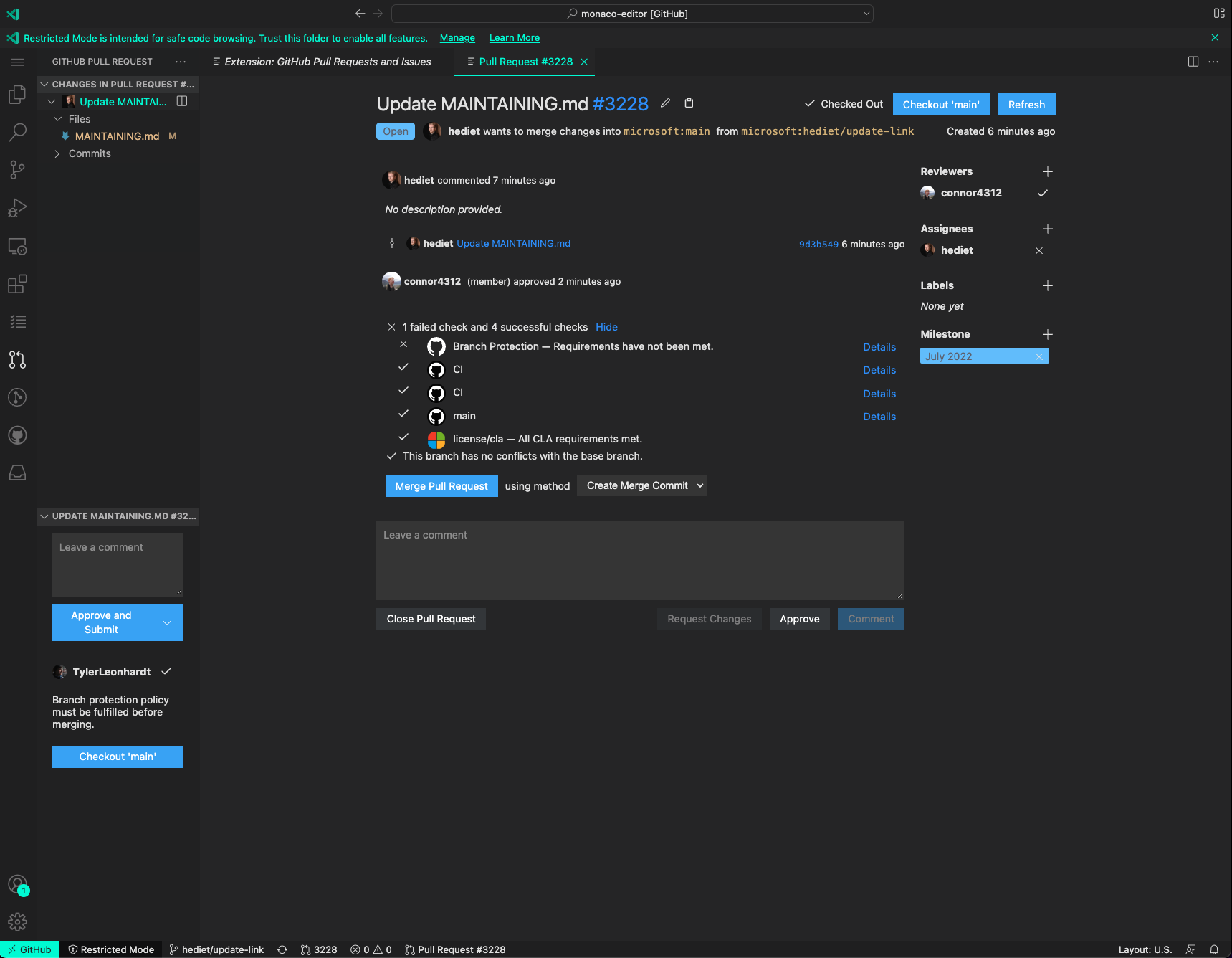Open the Search view
The width and height of the screenshot is (1232, 958).
pyautogui.click(x=17, y=132)
